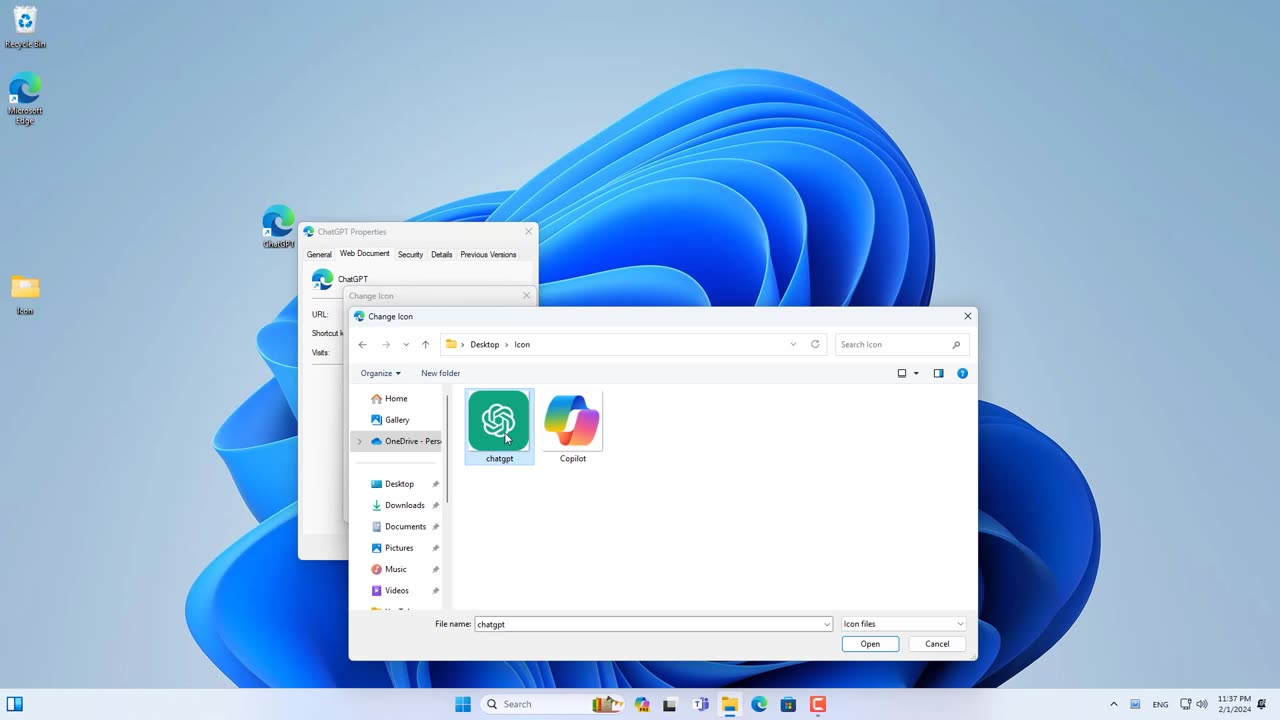Expand the OneDrive tree node
The image size is (1280, 720).
coord(360,441)
